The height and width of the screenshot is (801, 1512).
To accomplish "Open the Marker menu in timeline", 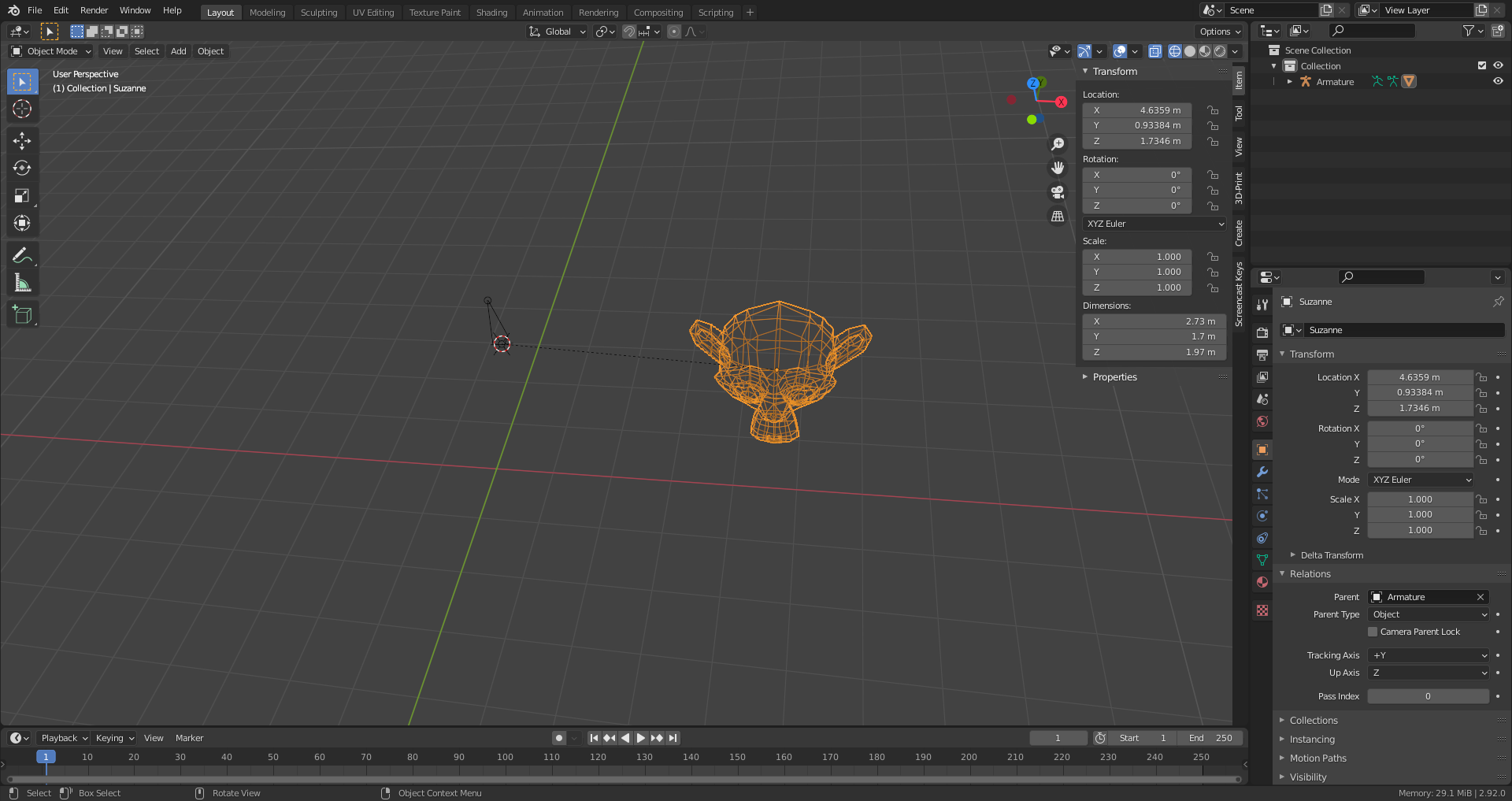I will [189, 738].
